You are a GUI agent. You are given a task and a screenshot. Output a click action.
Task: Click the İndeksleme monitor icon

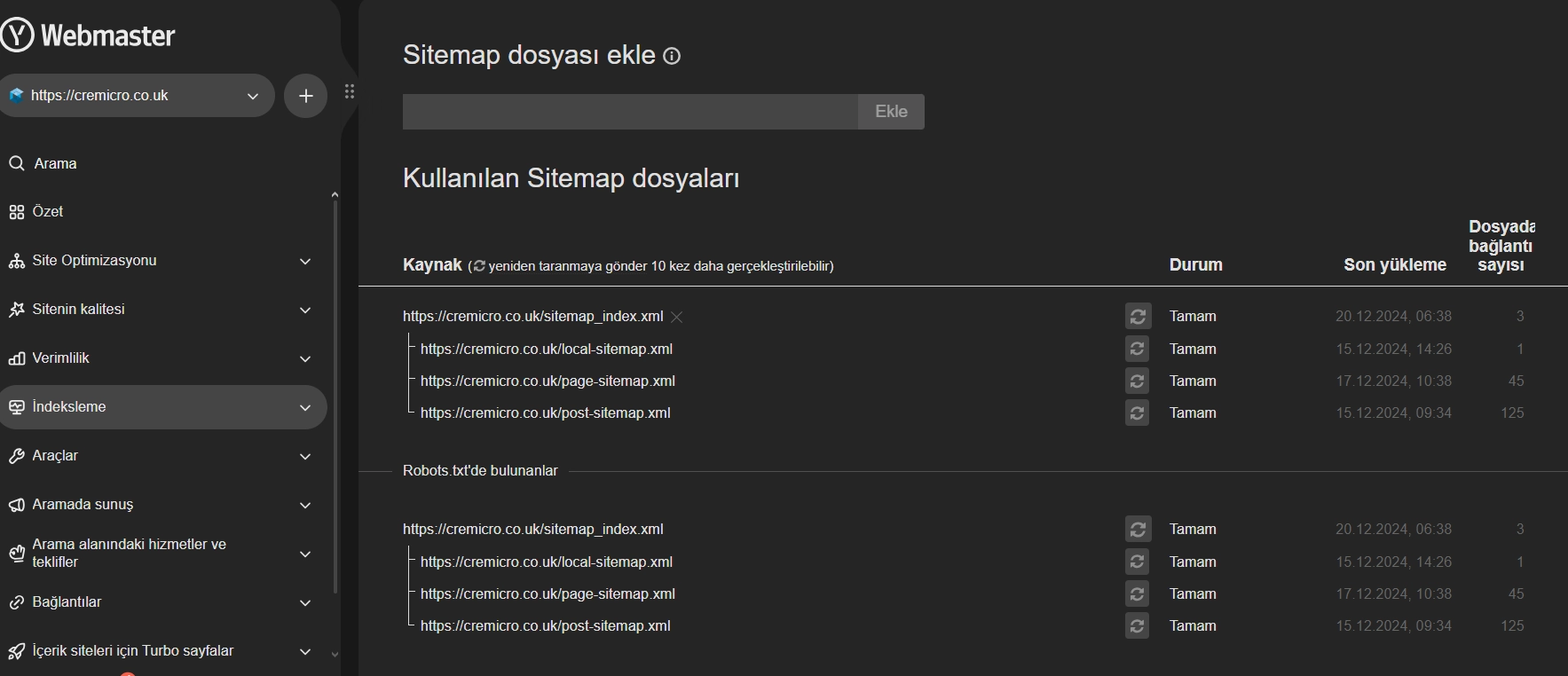click(x=16, y=407)
